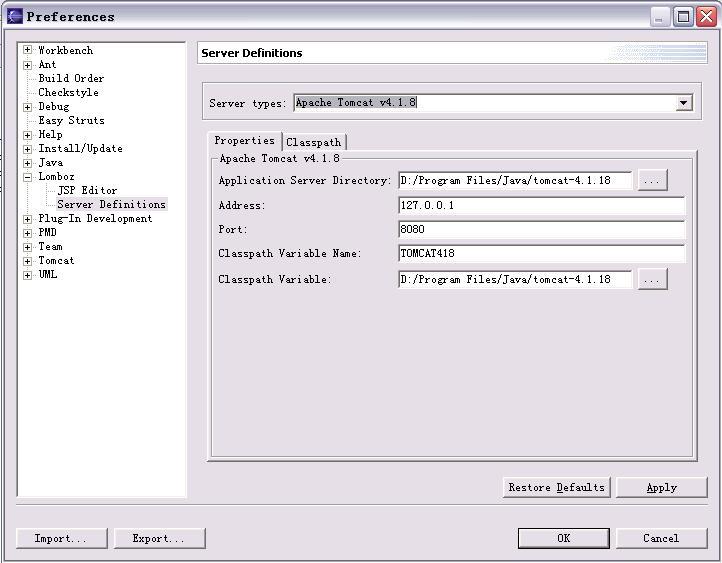Expand the Java tree node
Viewport: 722px width, 563px height.
[28, 163]
